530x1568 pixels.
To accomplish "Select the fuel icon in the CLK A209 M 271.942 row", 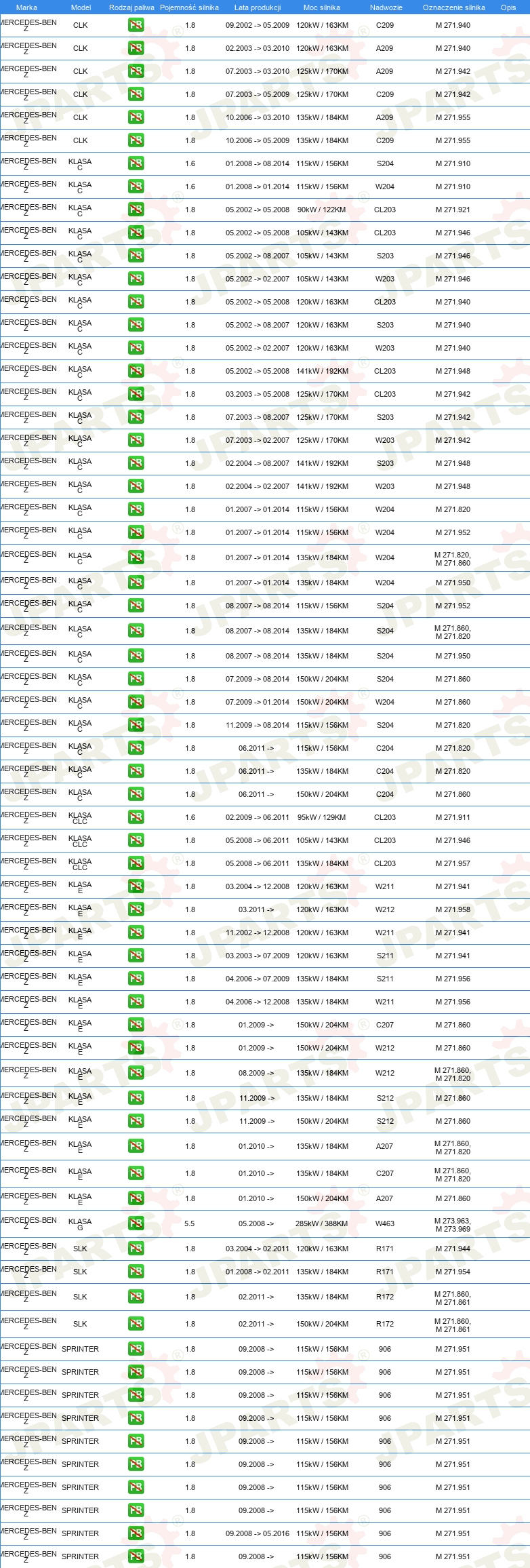I will pyautogui.click(x=136, y=72).
